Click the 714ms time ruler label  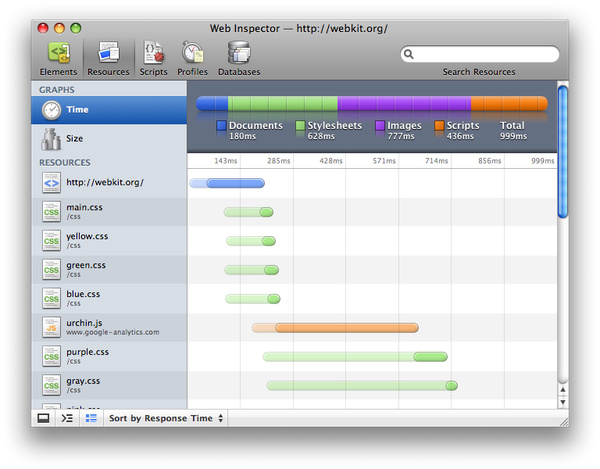(436, 161)
